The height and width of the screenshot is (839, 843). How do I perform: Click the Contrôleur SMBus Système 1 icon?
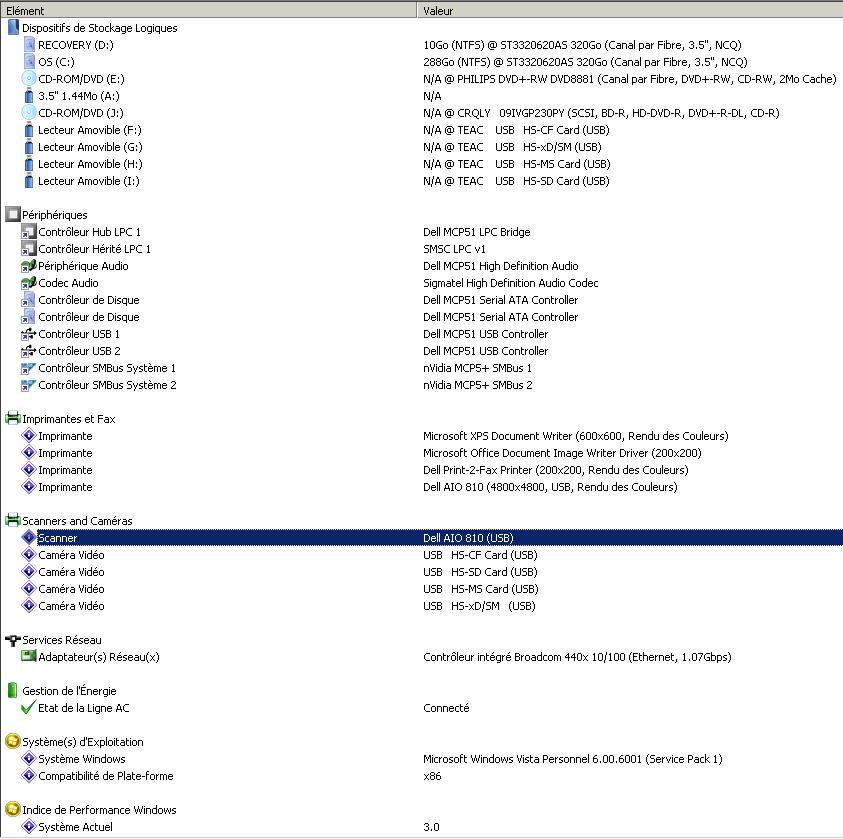(x=28, y=368)
